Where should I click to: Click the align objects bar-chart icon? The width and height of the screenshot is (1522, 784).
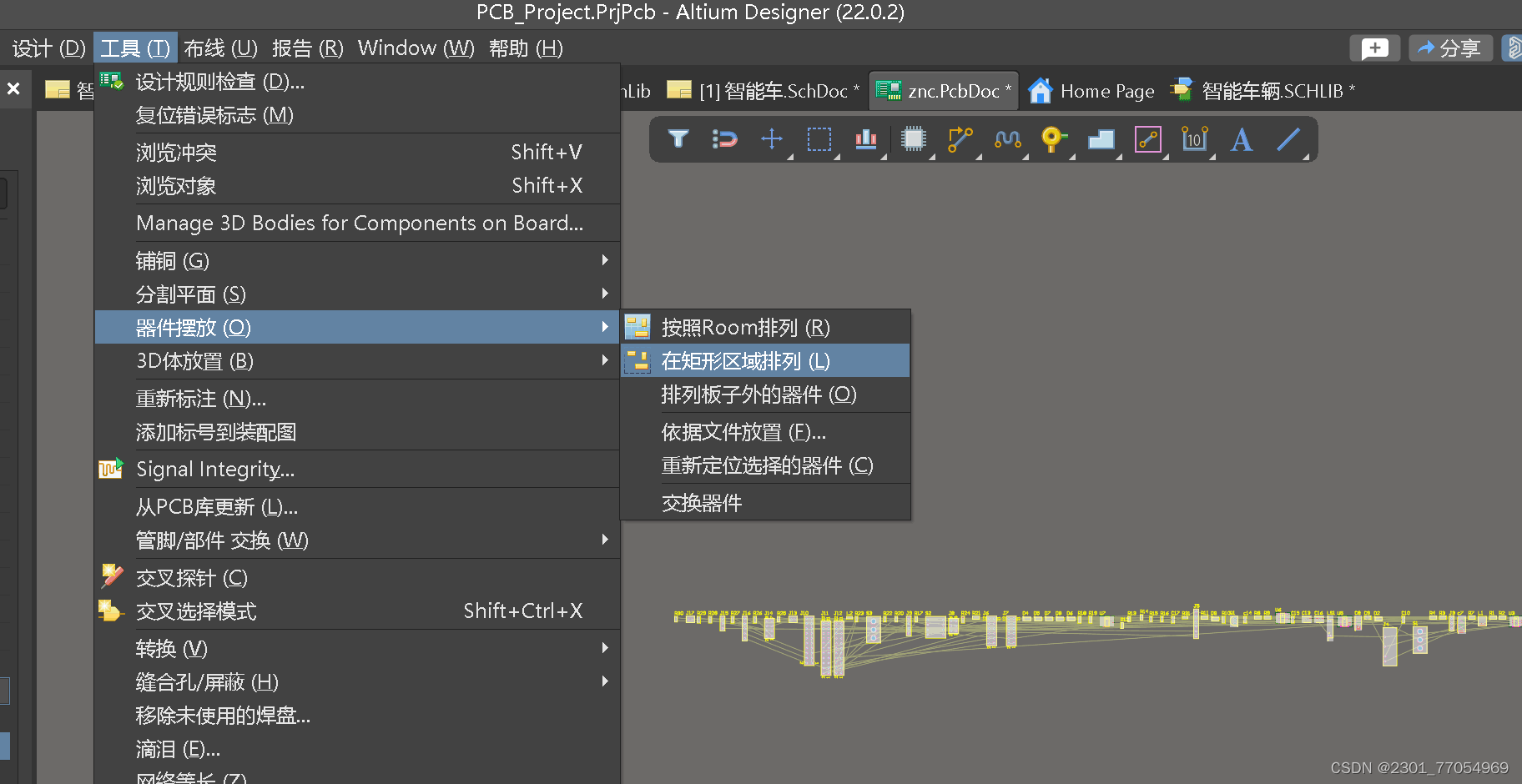(x=866, y=139)
